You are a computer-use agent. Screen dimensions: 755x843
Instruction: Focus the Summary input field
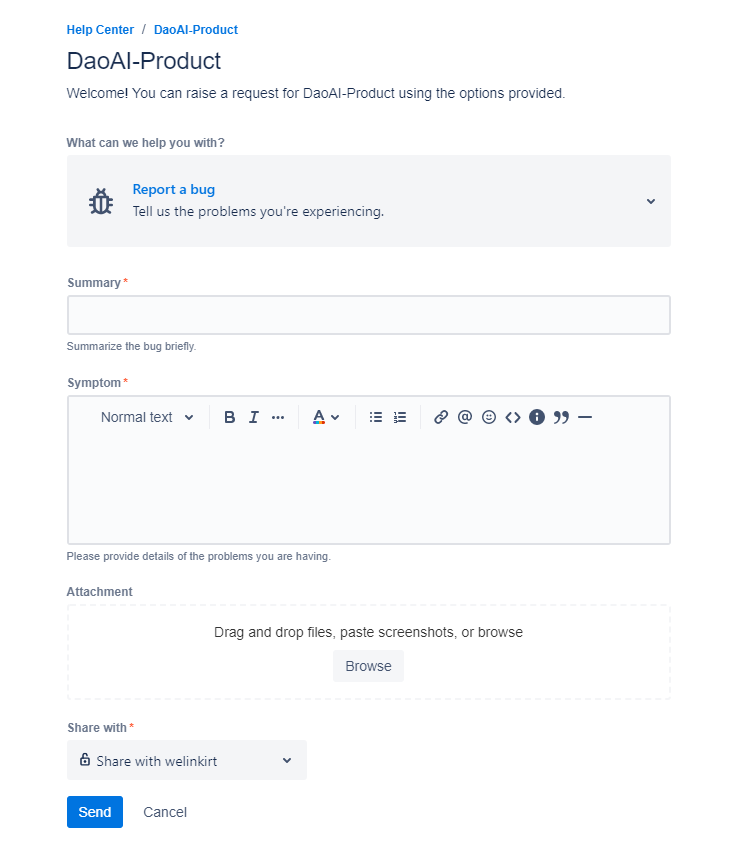pos(369,315)
